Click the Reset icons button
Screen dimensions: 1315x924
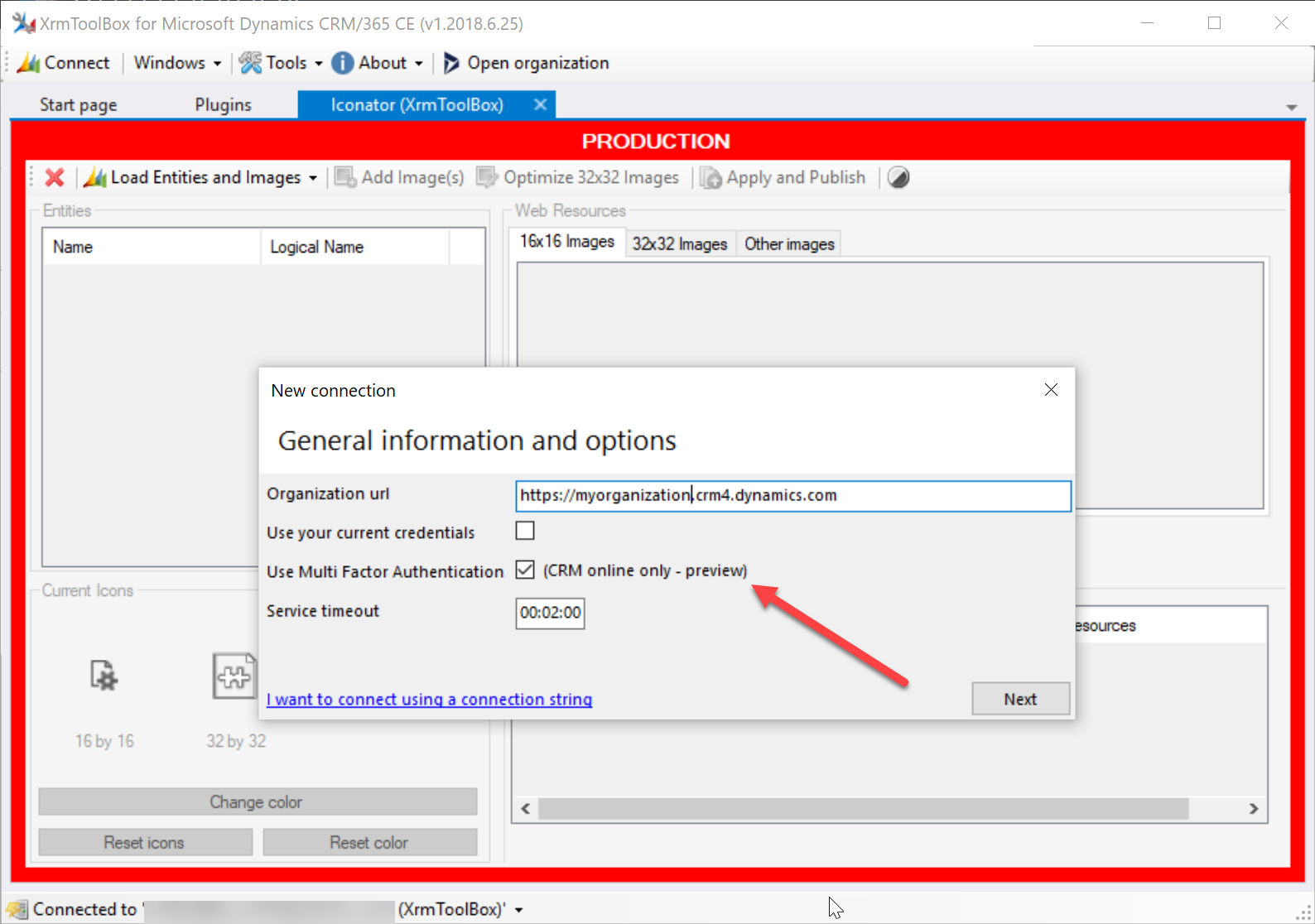(x=145, y=842)
